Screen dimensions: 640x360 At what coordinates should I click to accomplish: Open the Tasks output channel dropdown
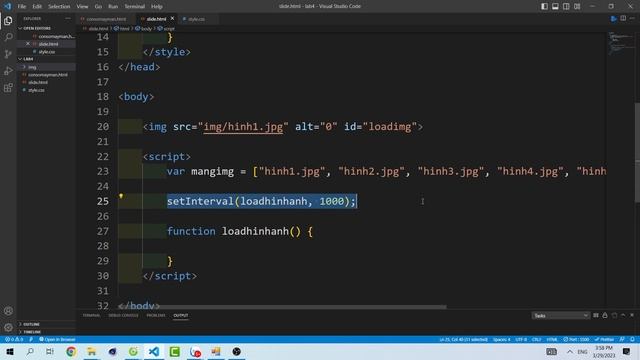coord(560,316)
